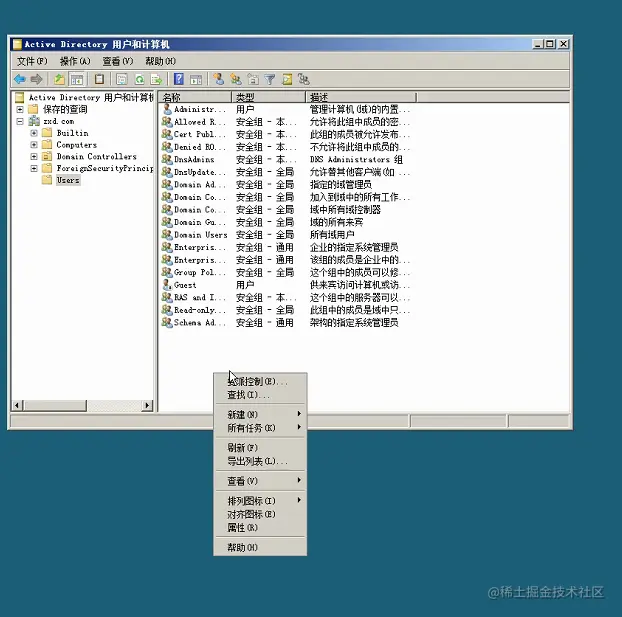
Task: Click the Group Policy row group icon
Action: click(167, 272)
